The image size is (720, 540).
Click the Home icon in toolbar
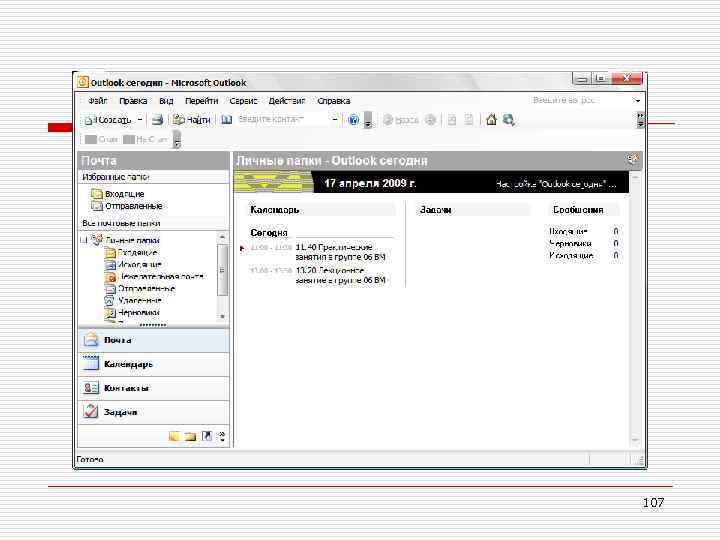coord(491,120)
